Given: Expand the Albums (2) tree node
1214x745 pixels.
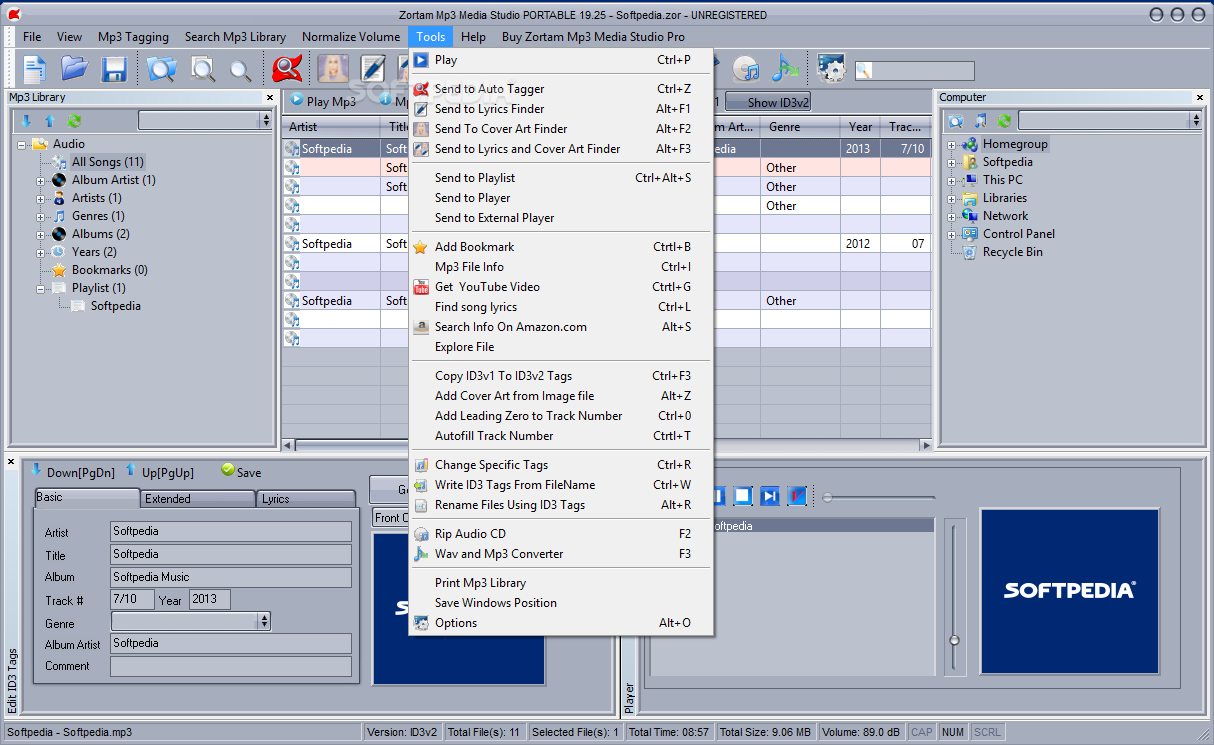Looking at the screenshot, I should coord(41,235).
